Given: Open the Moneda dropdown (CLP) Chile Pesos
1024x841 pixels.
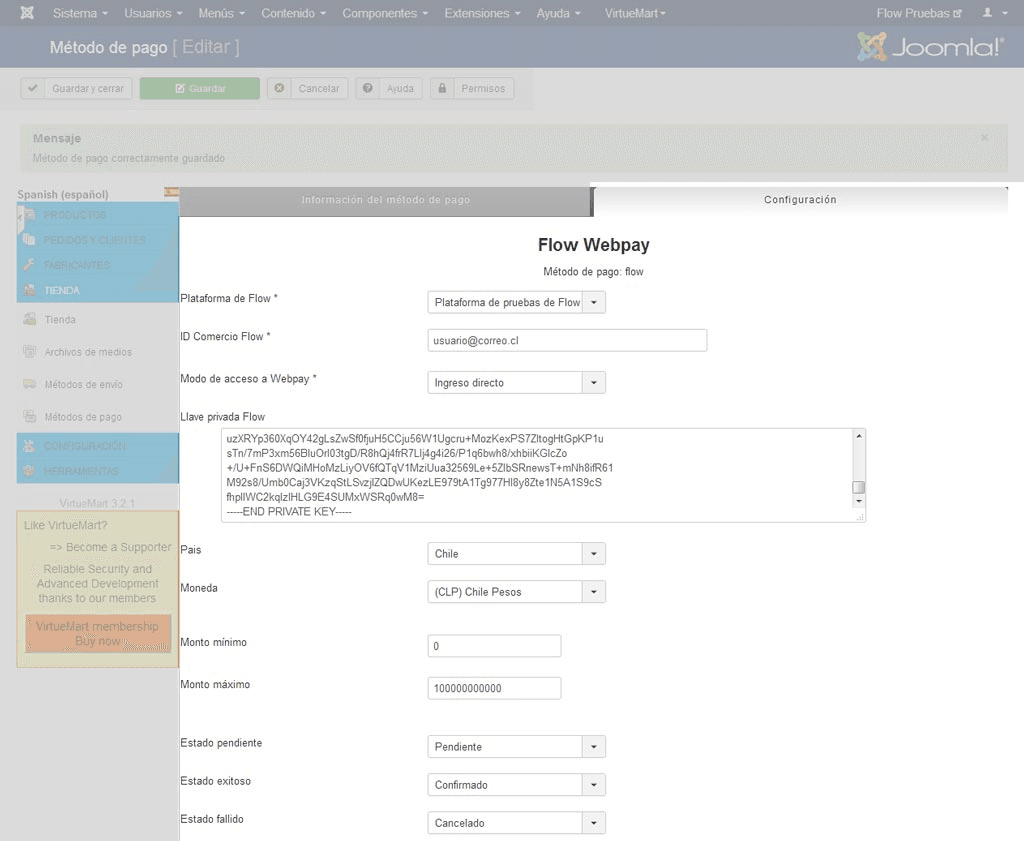Looking at the screenshot, I should coord(517,592).
